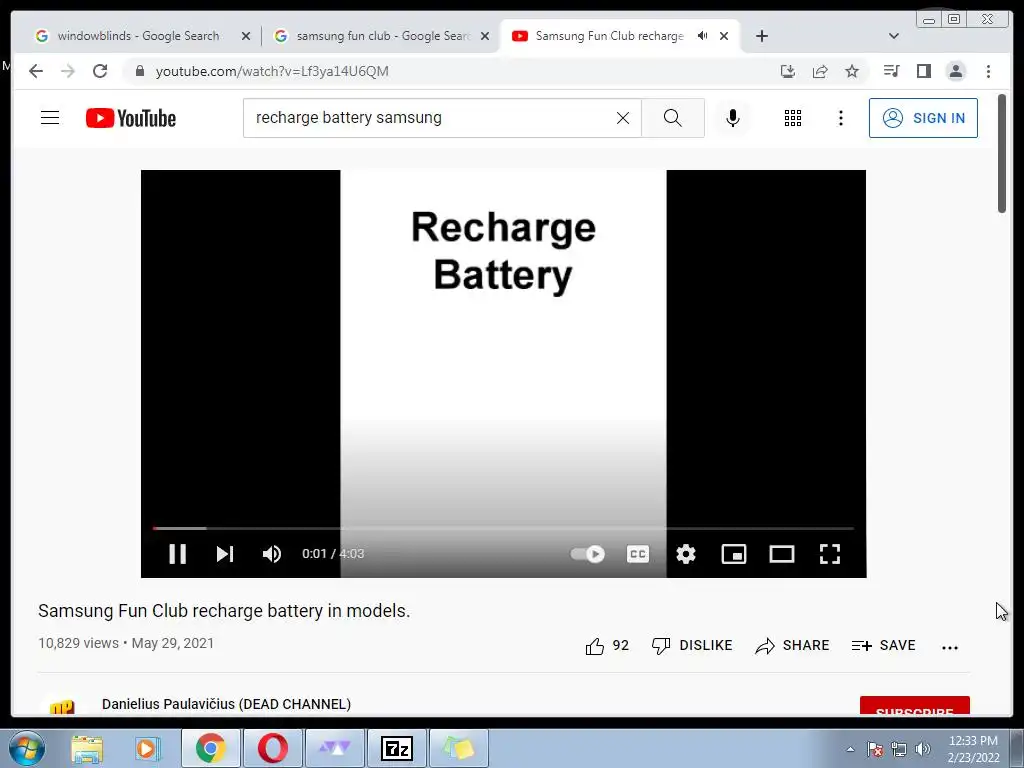This screenshot has height=768, width=1024.
Task: Like the video with thumbs up
Action: click(607, 646)
